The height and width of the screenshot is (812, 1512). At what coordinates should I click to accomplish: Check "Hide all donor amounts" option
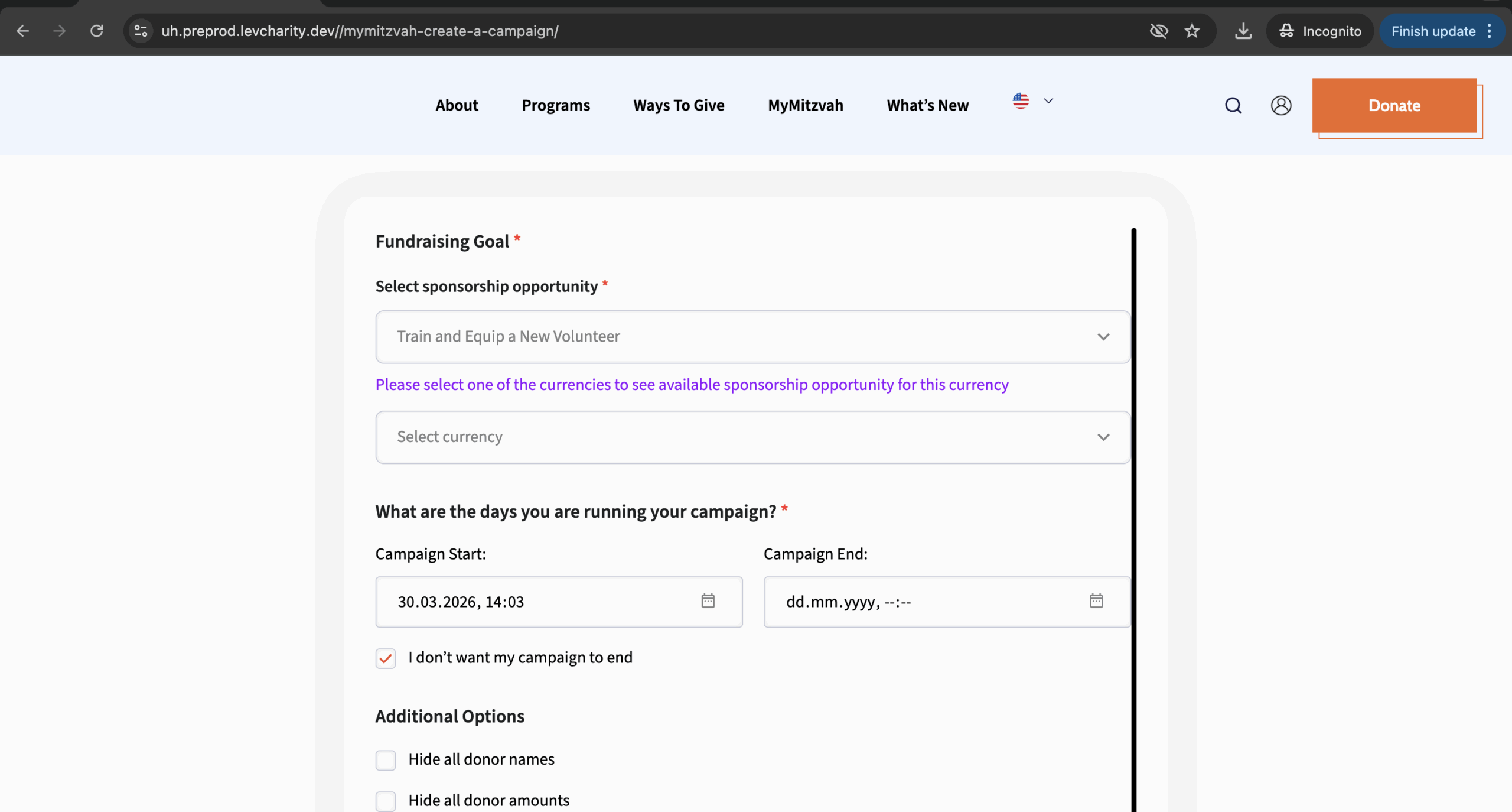coord(386,801)
